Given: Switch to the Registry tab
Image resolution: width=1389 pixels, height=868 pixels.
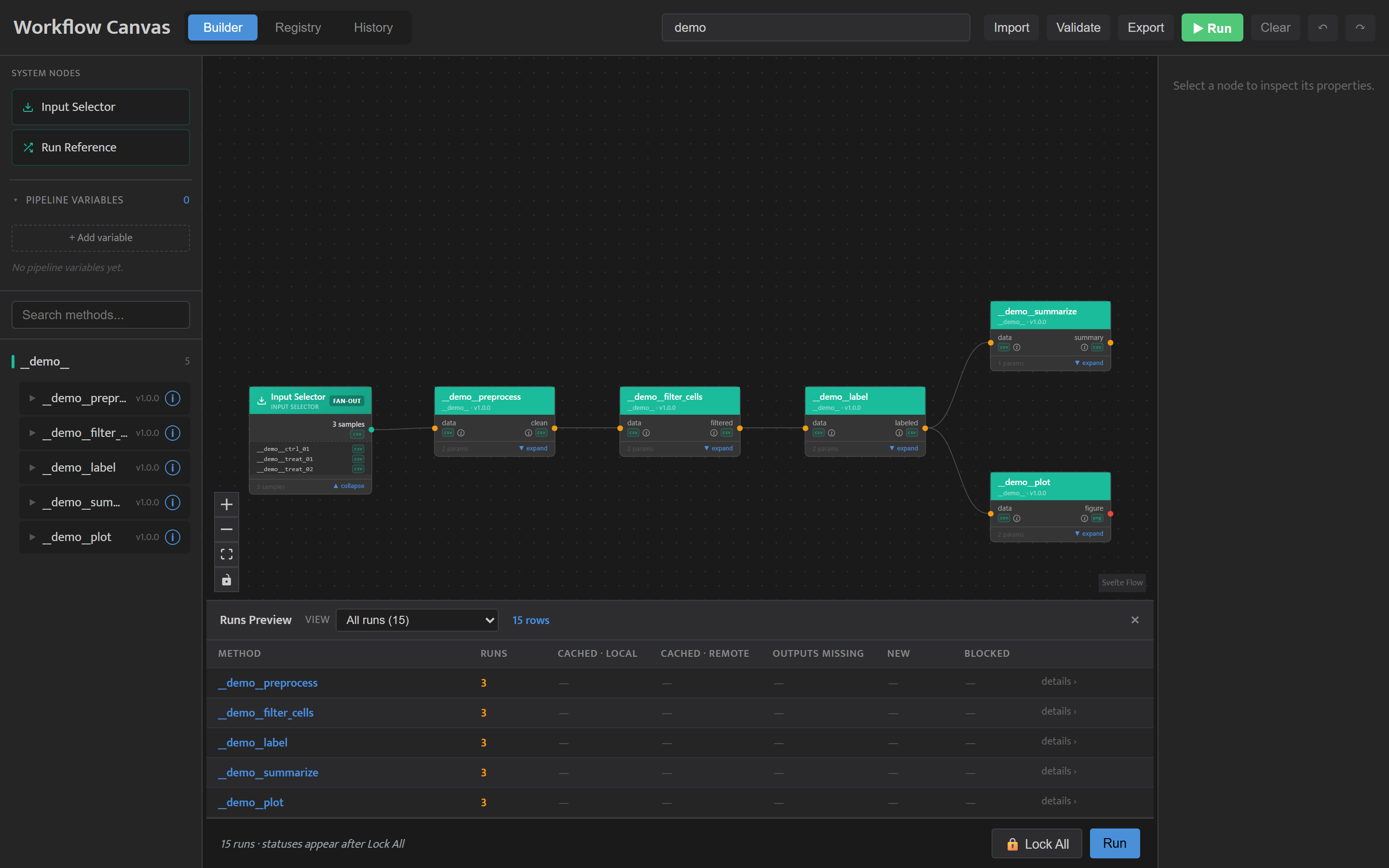Looking at the screenshot, I should click(298, 27).
